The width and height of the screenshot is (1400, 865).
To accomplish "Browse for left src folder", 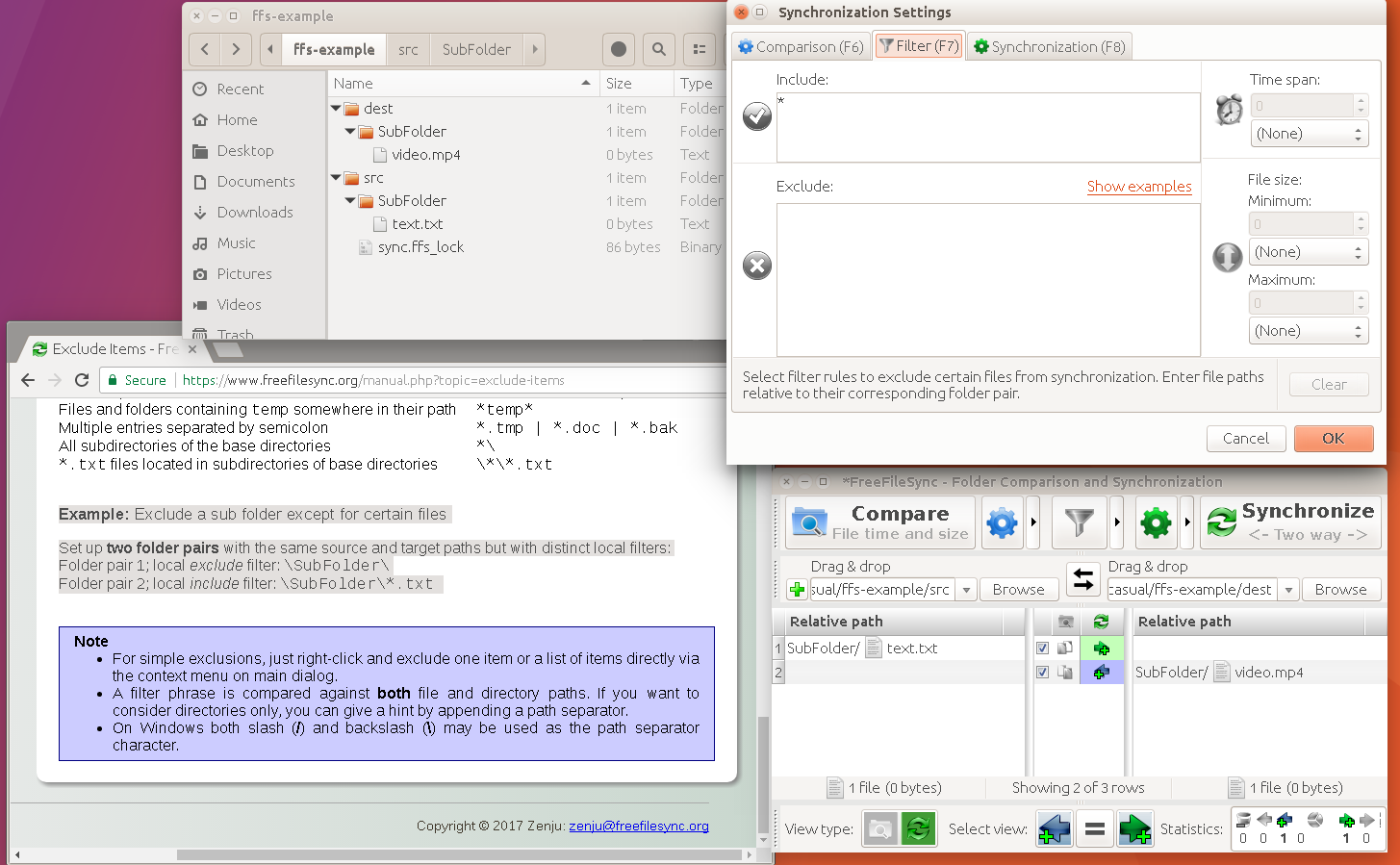I will (1018, 589).
